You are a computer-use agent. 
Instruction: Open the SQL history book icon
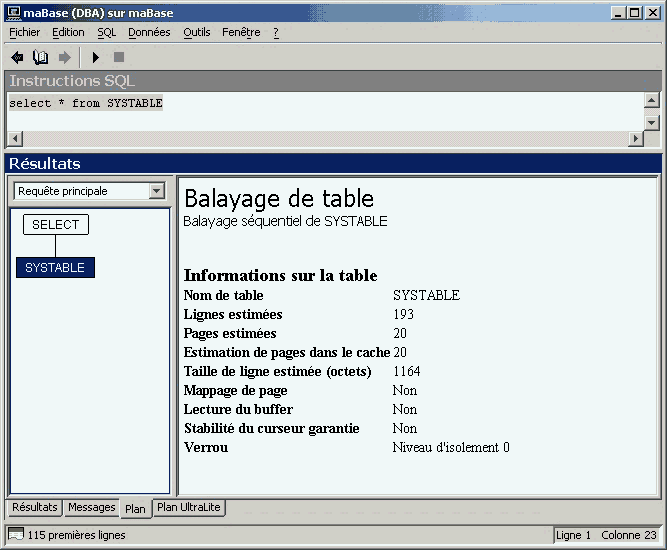point(41,57)
